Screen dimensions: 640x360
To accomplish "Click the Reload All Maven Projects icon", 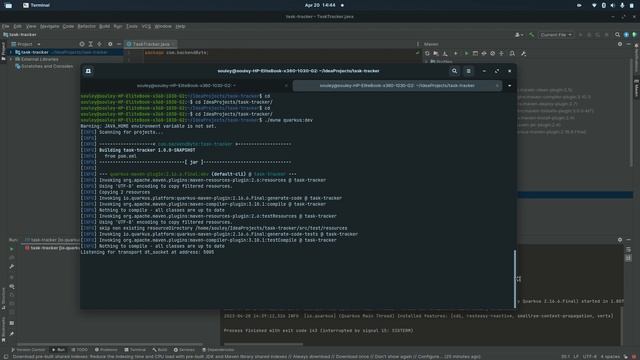I will (x=427, y=53).
